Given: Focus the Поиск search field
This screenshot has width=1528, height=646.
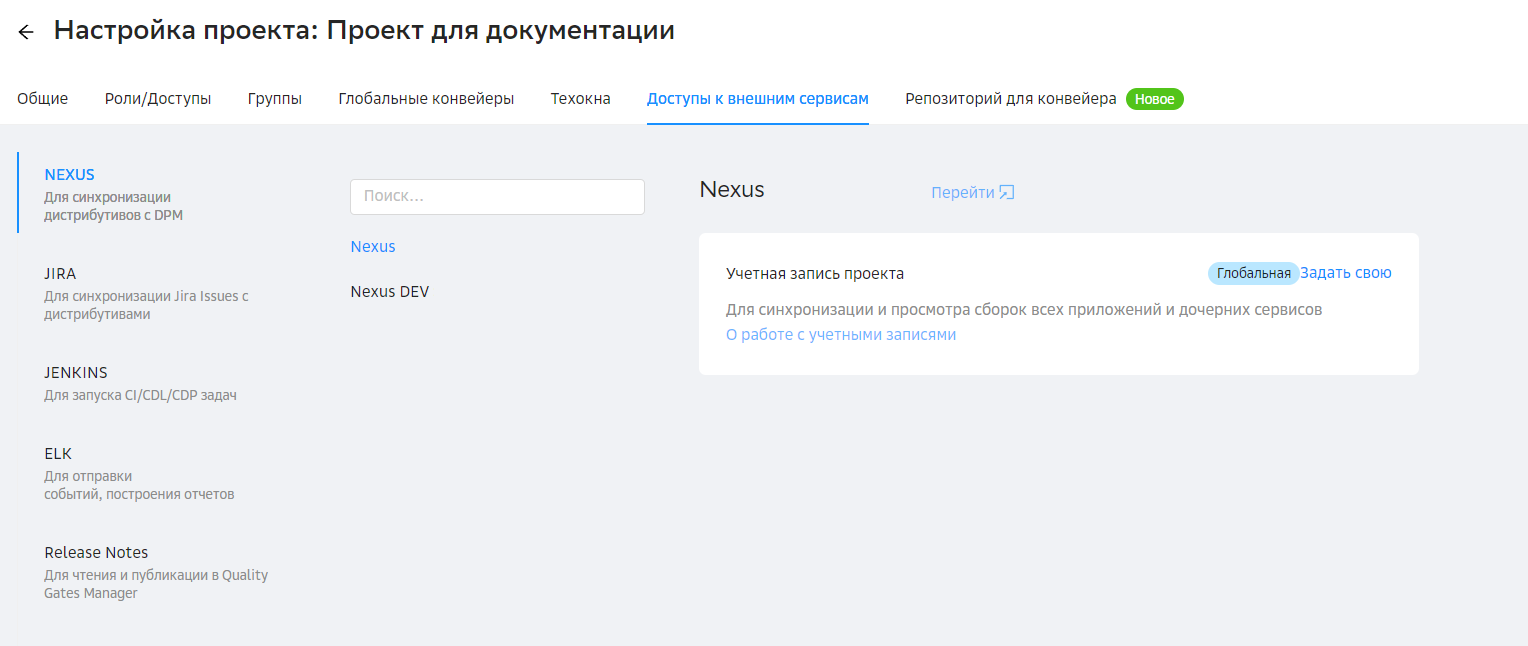Looking at the screenshot, I should pyautogui.click(x=497, y=197).
